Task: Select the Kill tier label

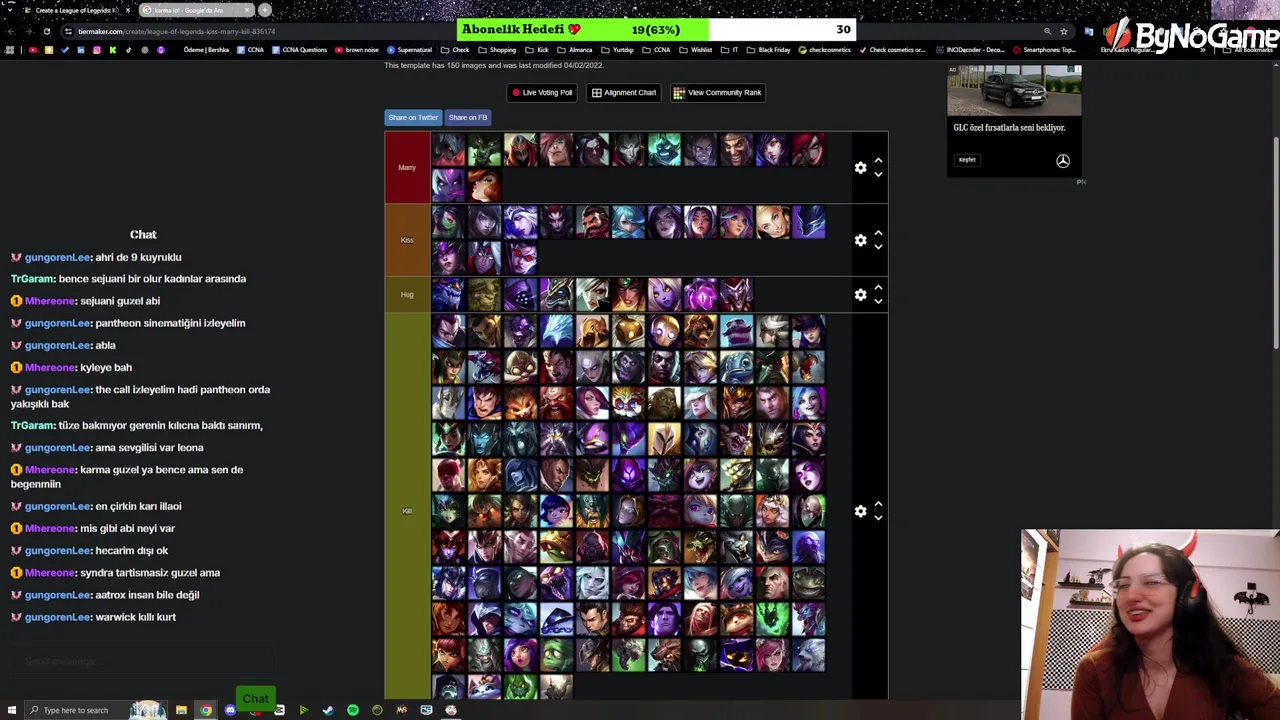Action: [407, 511]
